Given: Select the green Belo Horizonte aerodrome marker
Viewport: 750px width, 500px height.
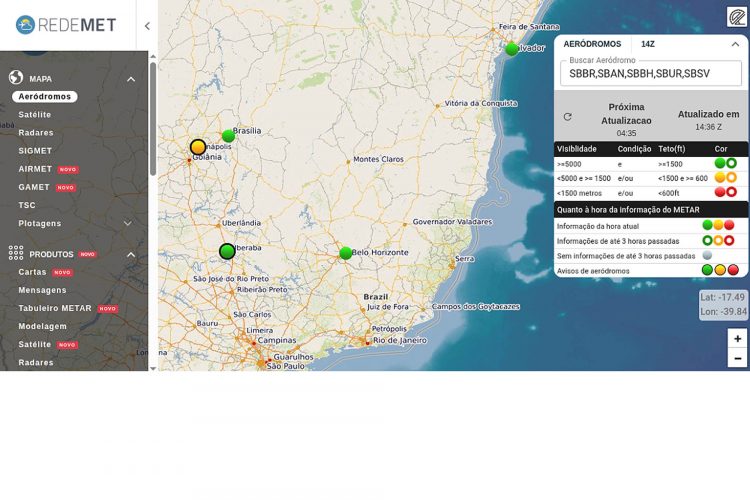Looking at the screenshot, I should point(346,253).
